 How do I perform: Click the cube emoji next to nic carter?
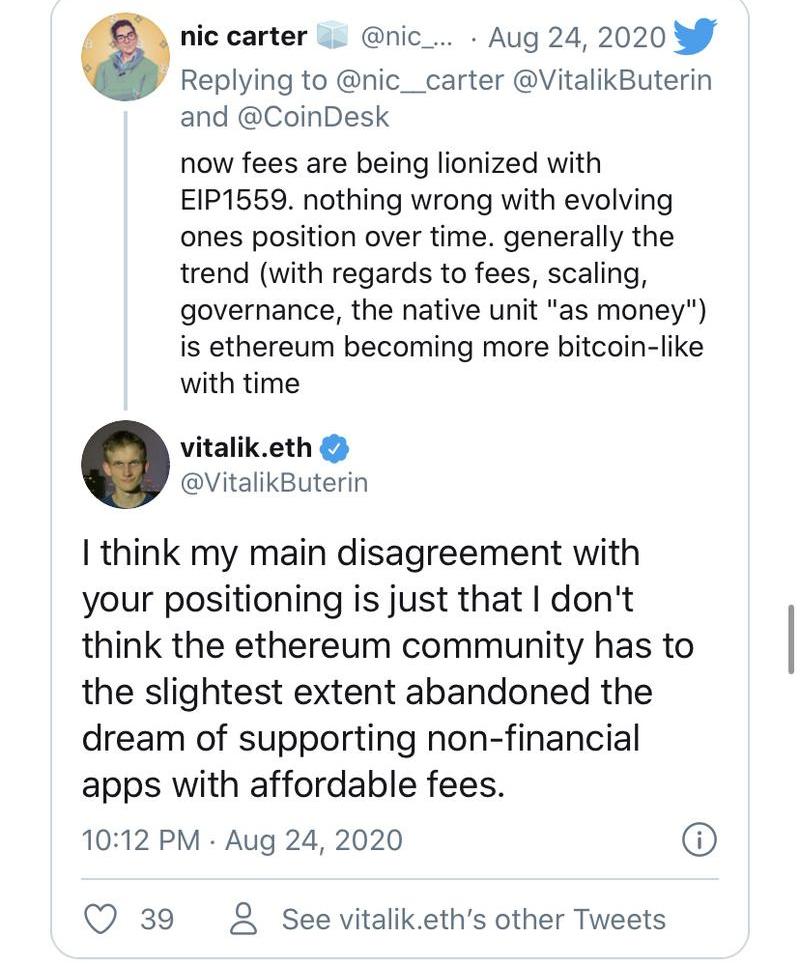tap(332, 36)
